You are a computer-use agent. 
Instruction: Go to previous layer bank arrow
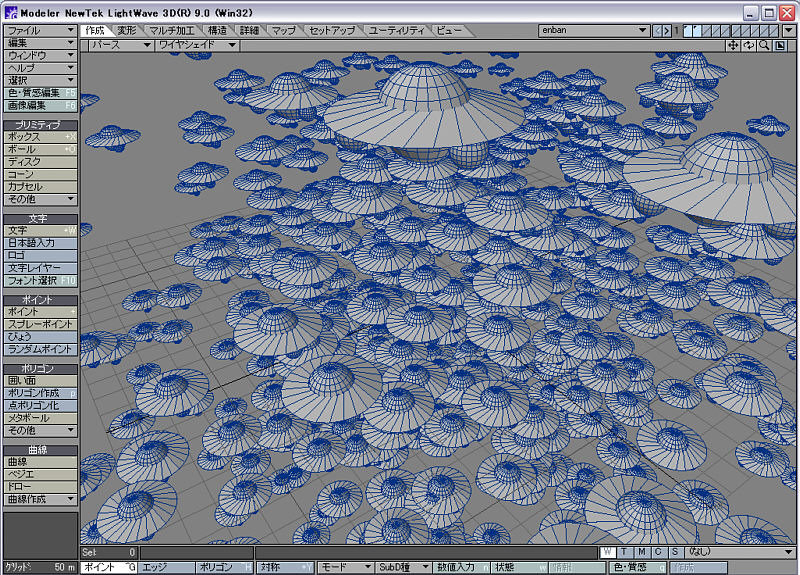657,31
